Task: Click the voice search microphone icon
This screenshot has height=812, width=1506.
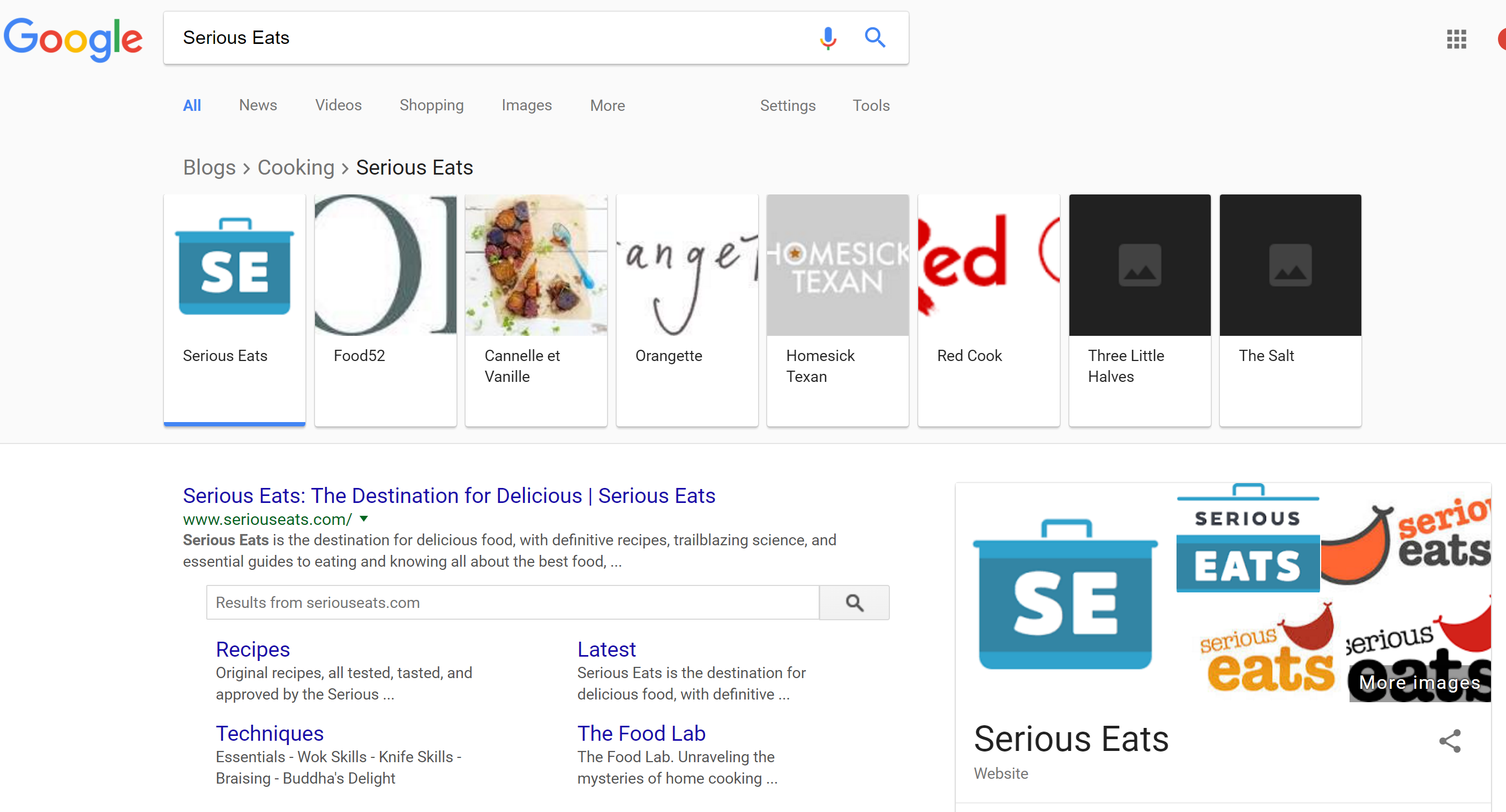Action: (827, 38)
